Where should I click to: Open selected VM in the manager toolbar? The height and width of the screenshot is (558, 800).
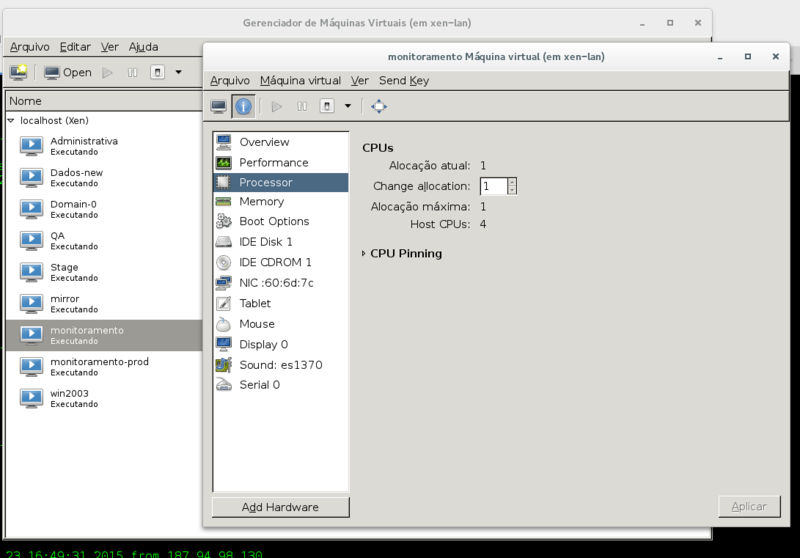point(68,72)
